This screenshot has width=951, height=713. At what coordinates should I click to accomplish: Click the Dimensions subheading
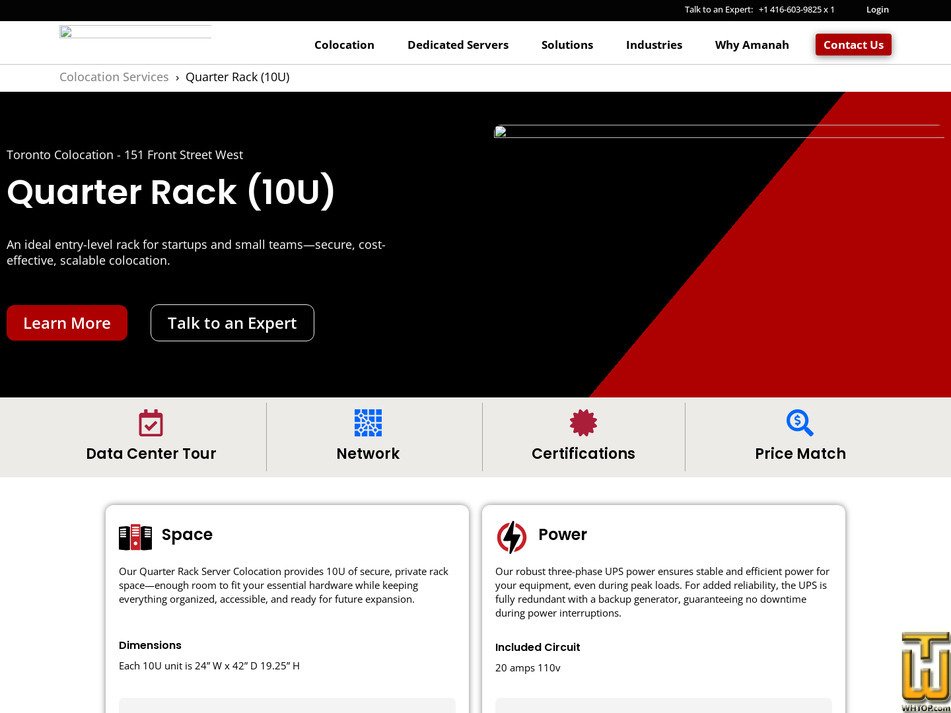(150, 645)
